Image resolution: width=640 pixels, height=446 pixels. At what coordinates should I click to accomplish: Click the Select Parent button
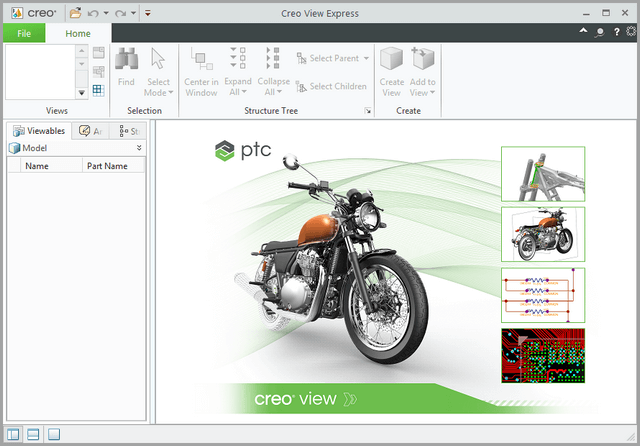[331, 59]
